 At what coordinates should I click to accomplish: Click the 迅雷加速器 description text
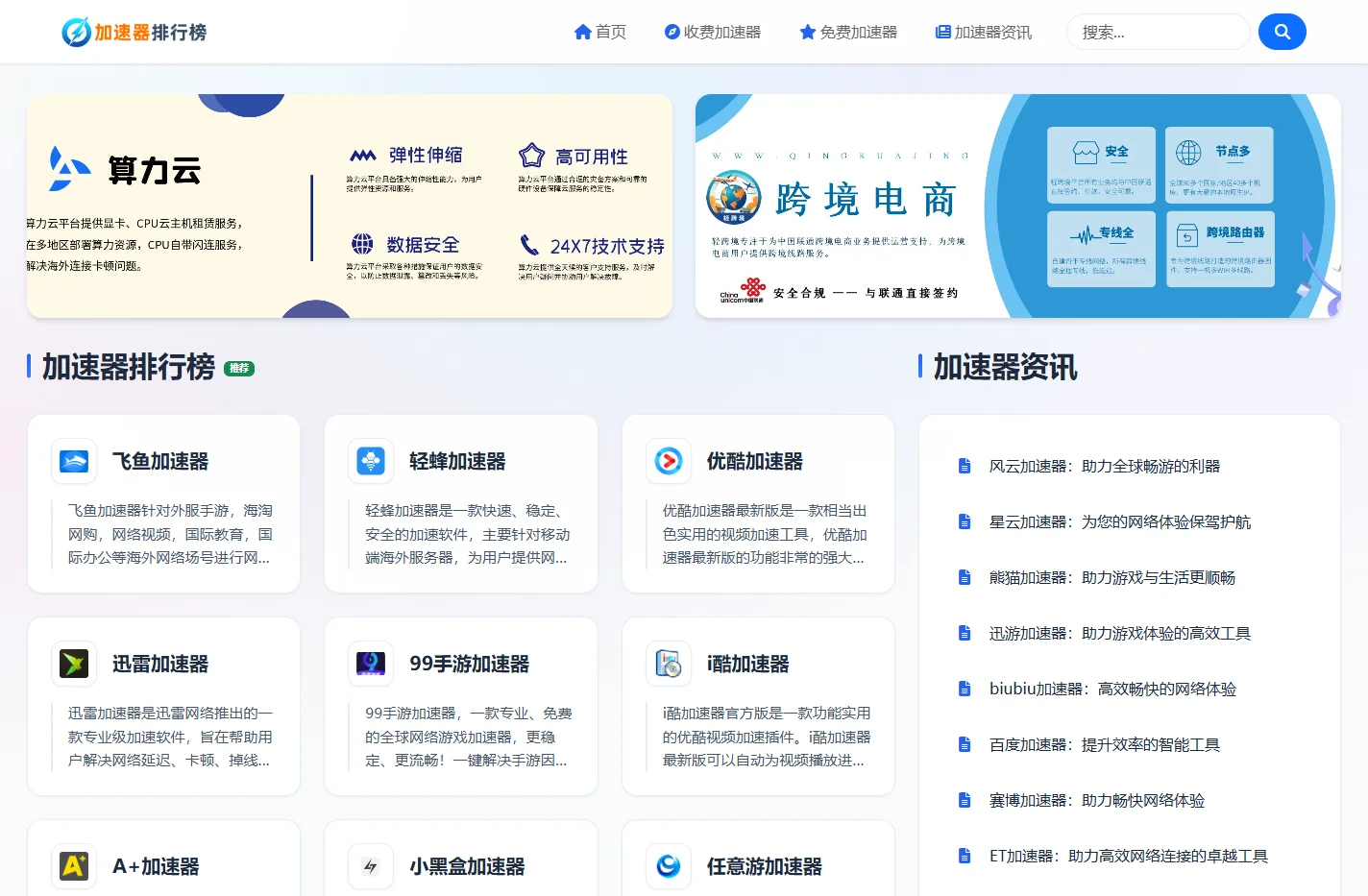[171, 737]
